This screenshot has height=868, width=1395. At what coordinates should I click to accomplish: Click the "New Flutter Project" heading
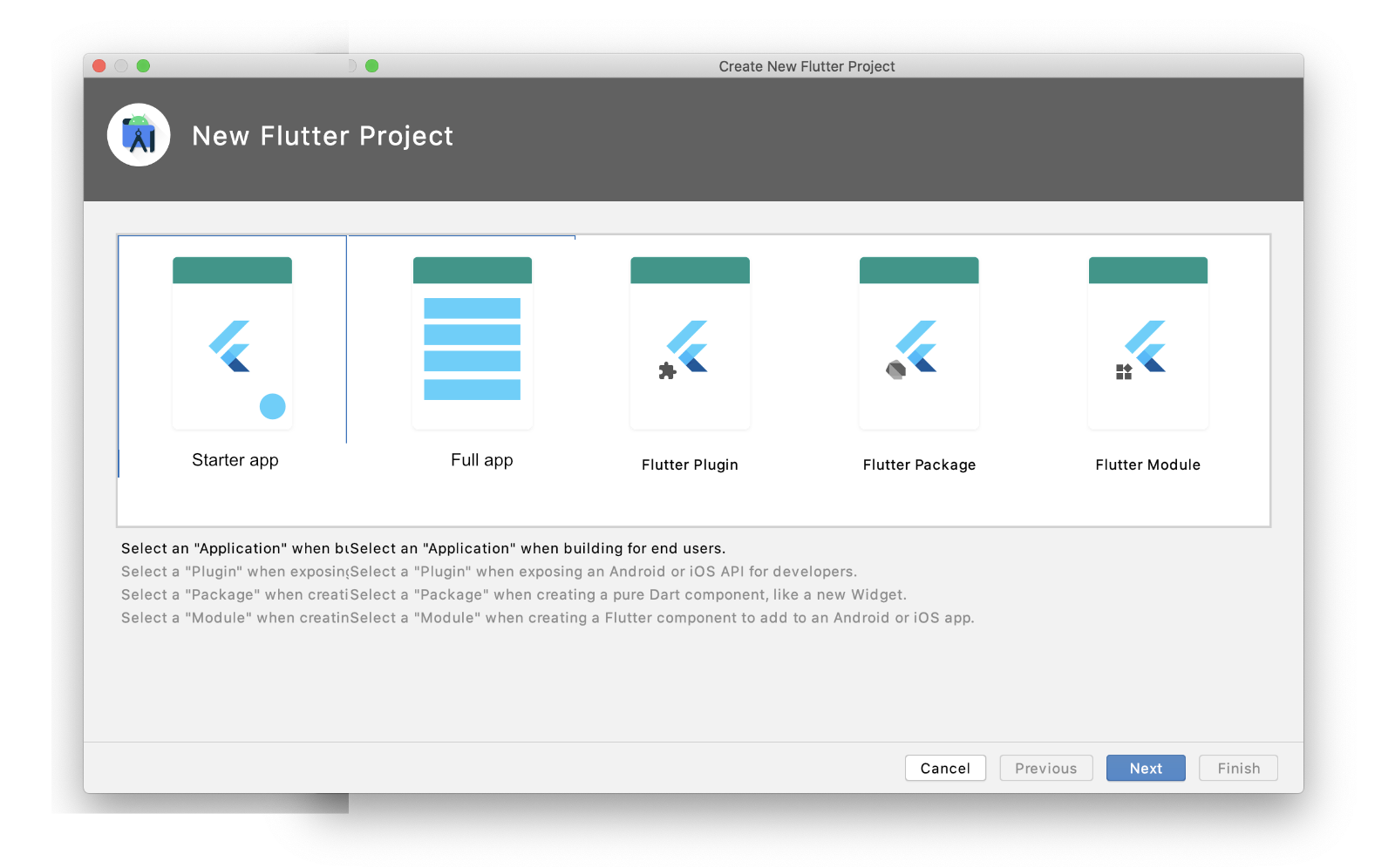323,136
